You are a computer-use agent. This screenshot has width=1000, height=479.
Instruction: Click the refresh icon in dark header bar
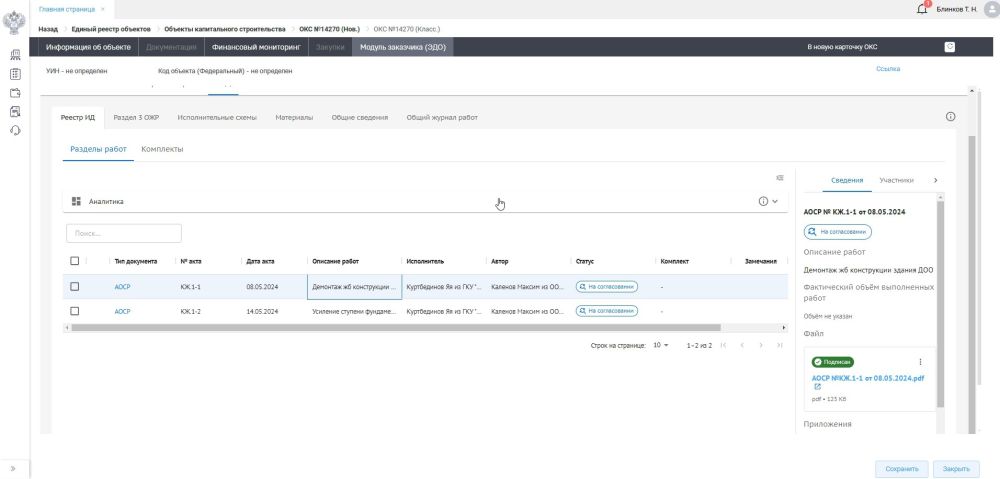pyautogui.click(x=950, y=47)
